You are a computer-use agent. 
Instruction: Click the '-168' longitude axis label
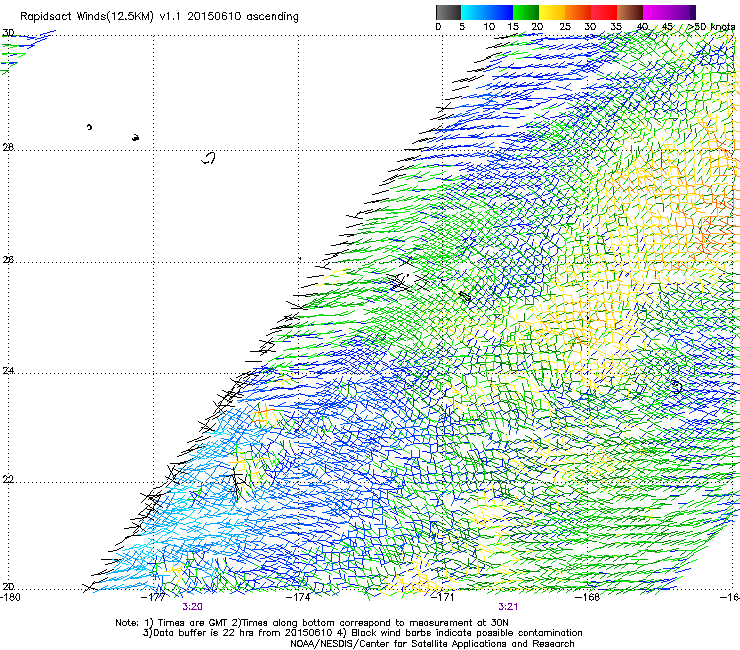coord(587,597)
